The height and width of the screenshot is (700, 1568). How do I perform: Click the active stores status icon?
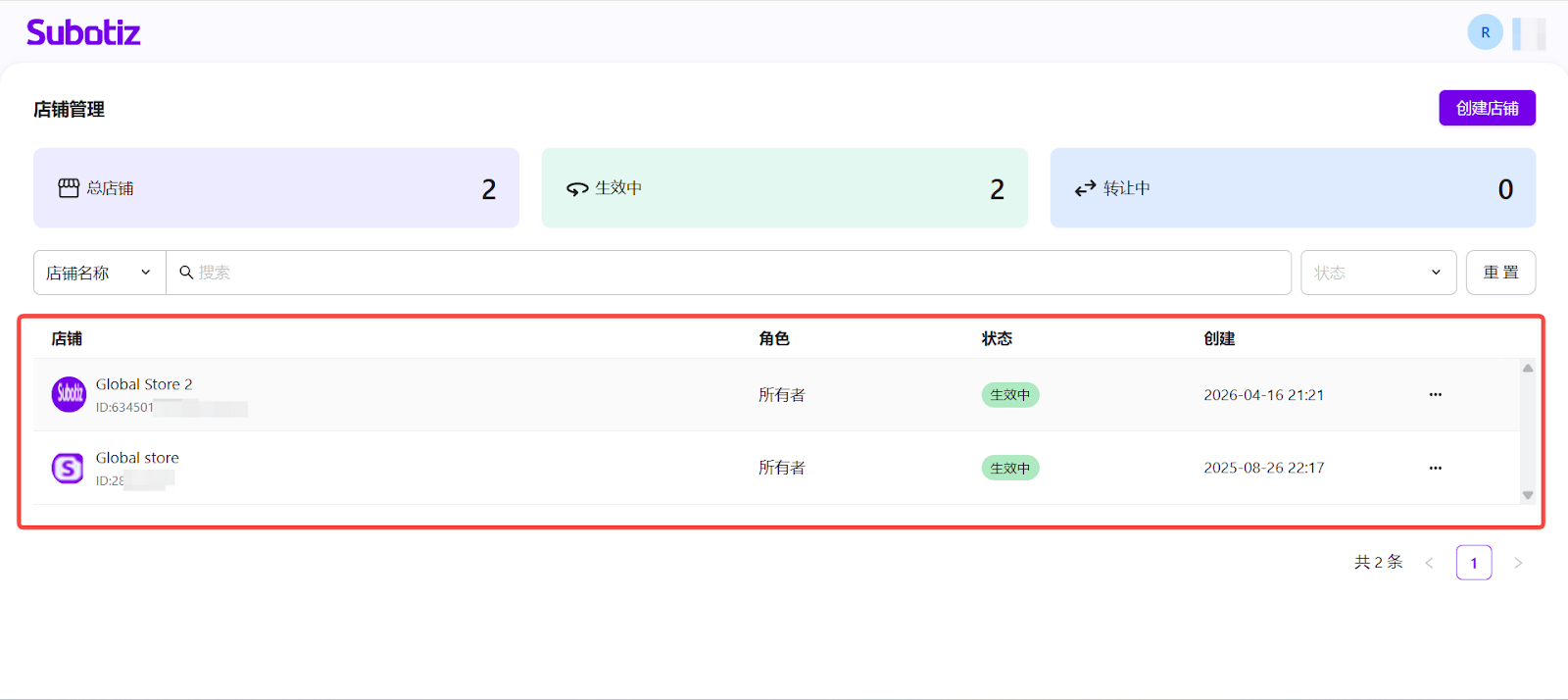click(577, 188)
